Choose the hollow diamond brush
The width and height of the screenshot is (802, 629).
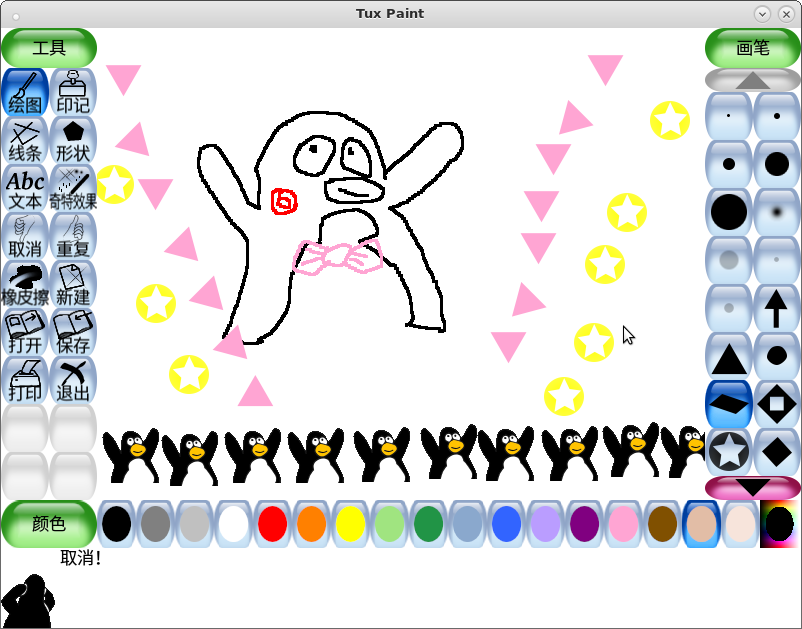(x=776, y=405)
